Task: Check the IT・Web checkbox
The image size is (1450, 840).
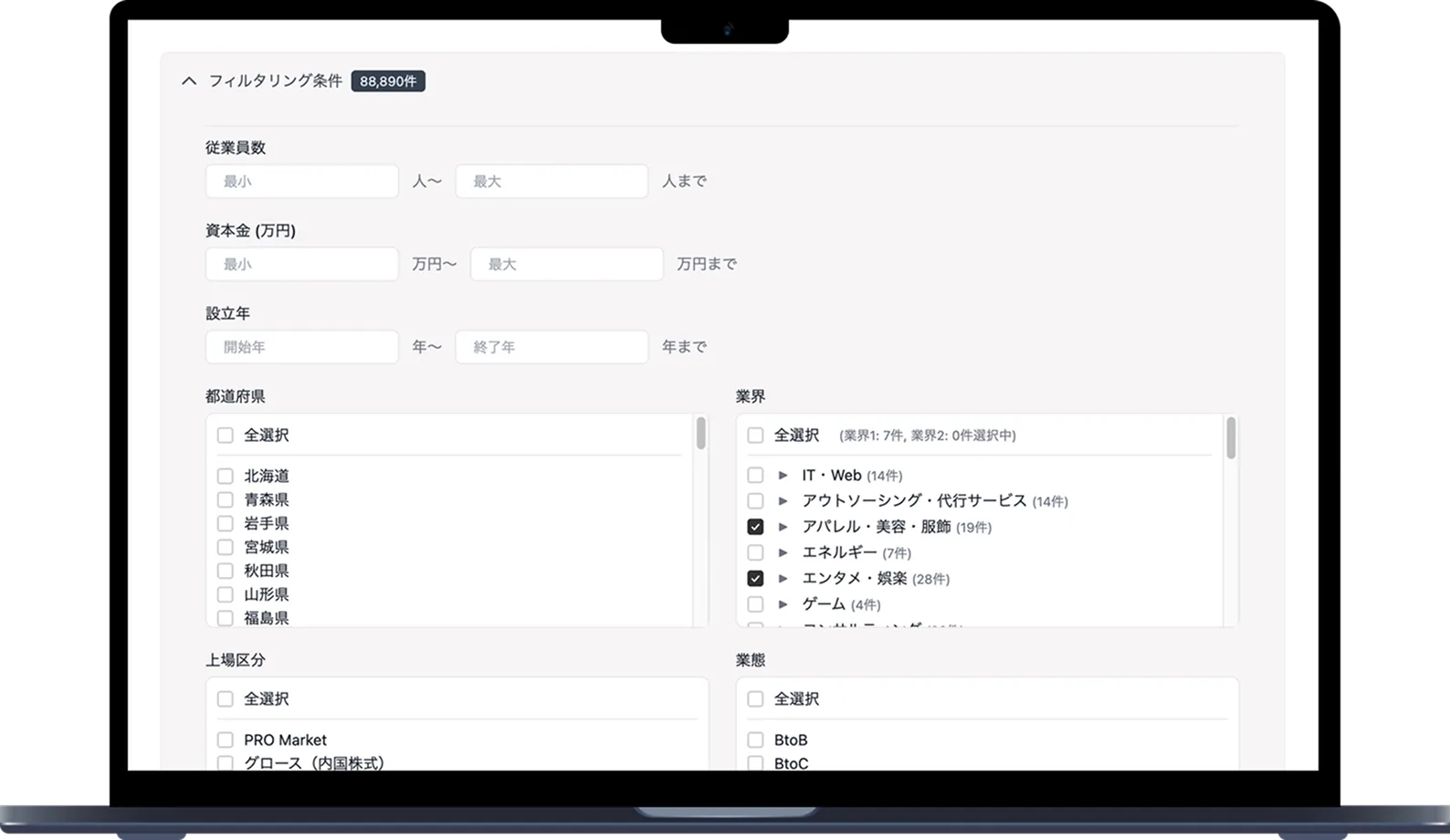Action: [755, 475]
